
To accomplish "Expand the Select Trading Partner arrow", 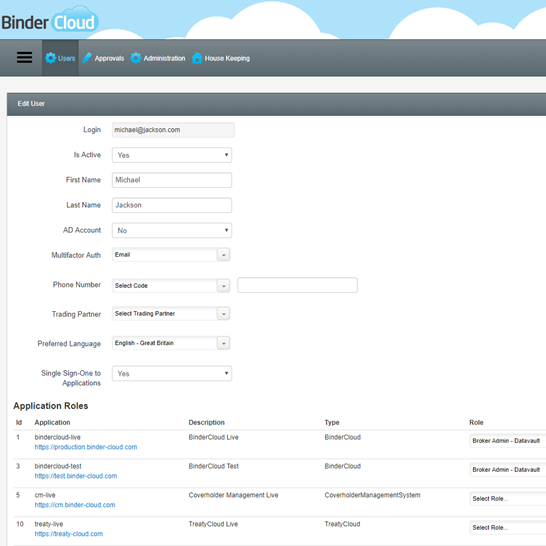I will [224, 314].
